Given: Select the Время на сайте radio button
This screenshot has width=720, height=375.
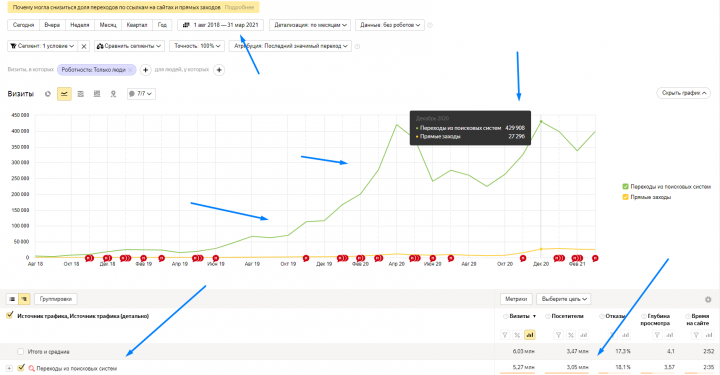Looking at the screenshot, I should 688,316.
